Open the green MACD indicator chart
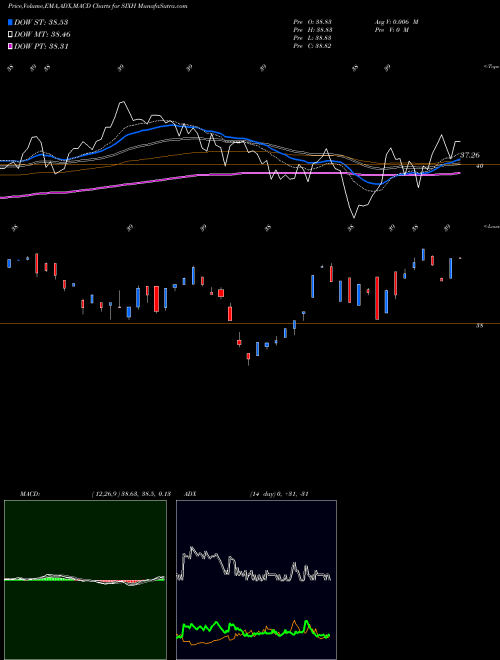 tap(85, 580)
